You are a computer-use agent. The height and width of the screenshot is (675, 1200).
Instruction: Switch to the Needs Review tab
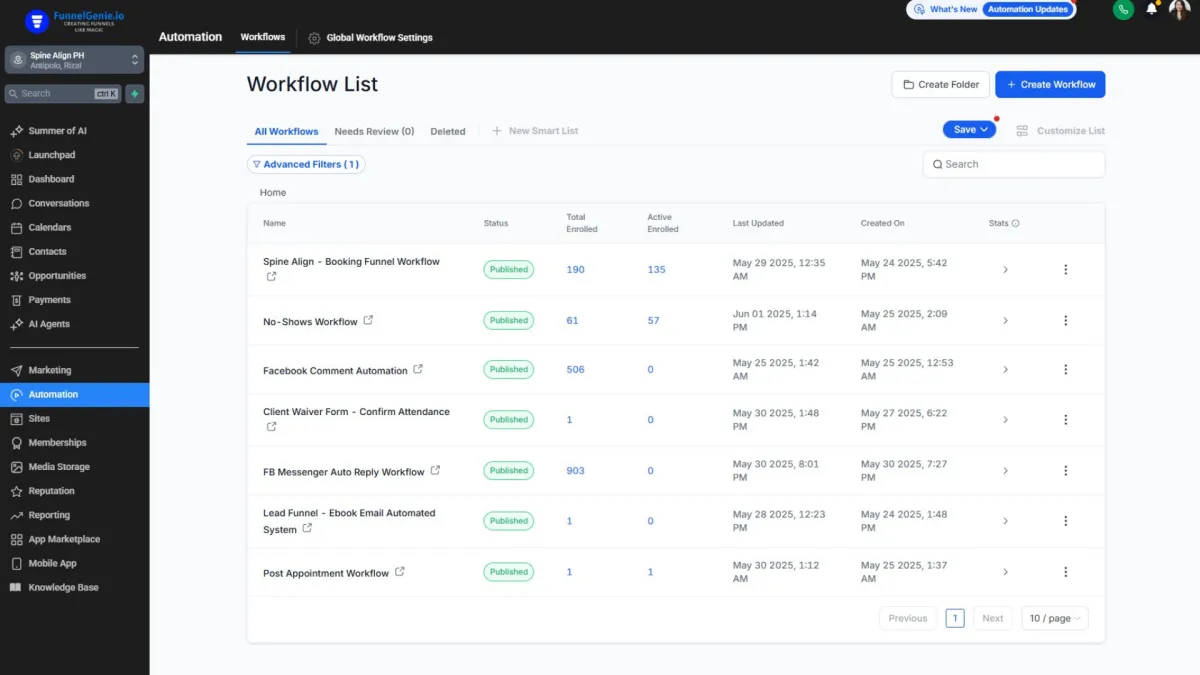pyautogui.click(x=374, y=131)
